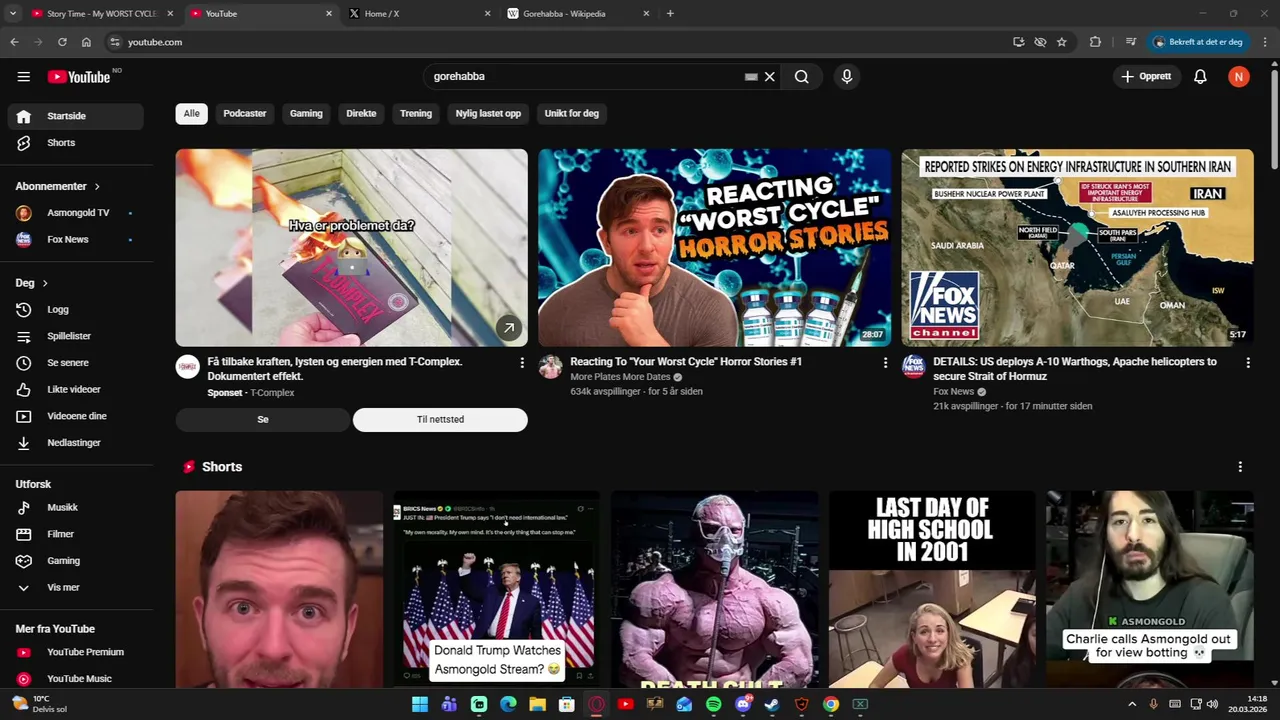Open Spillelister in the sidebar

pos(76,336)
